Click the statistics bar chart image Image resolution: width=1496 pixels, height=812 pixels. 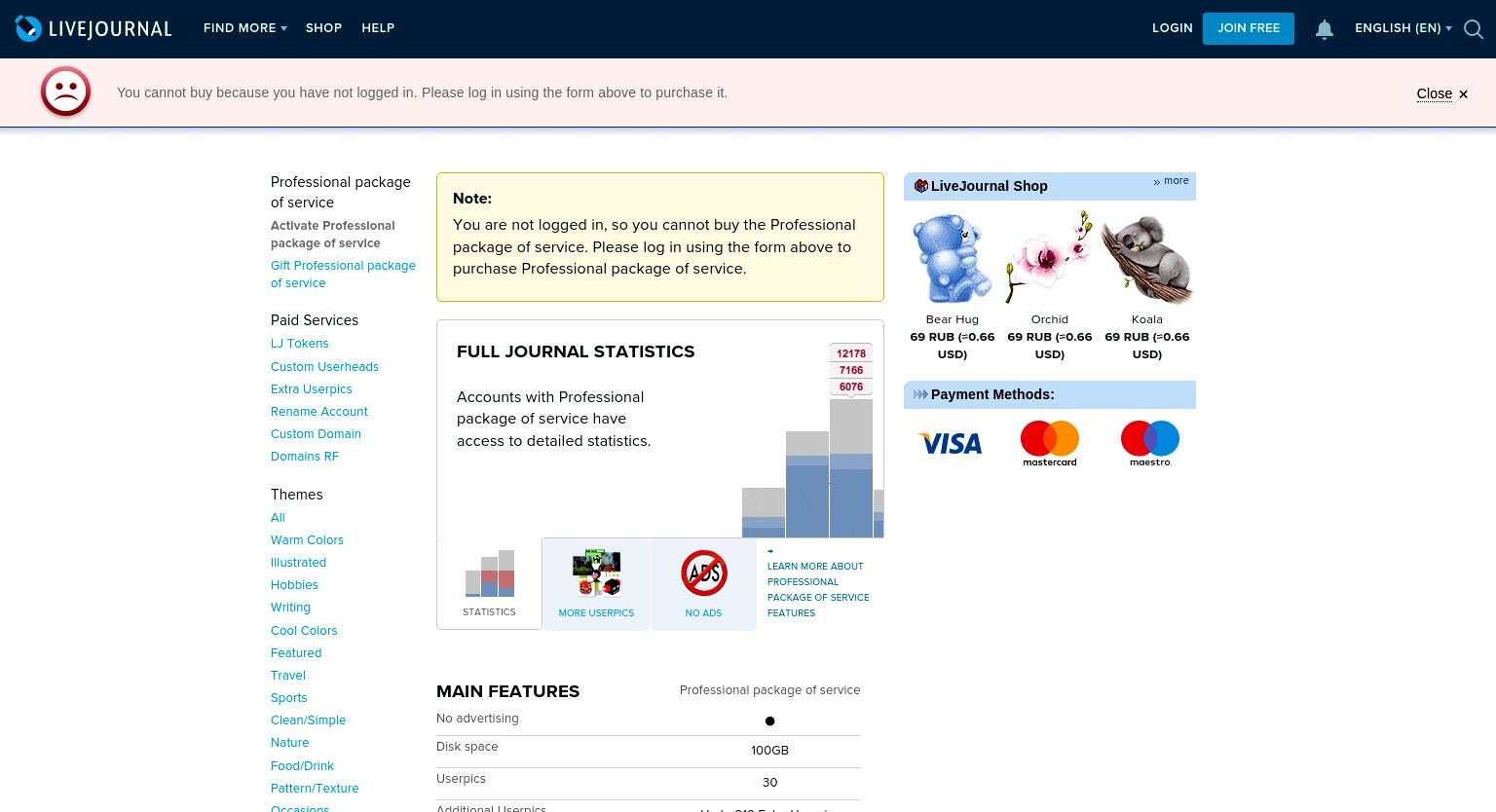(x=812, y=439)
